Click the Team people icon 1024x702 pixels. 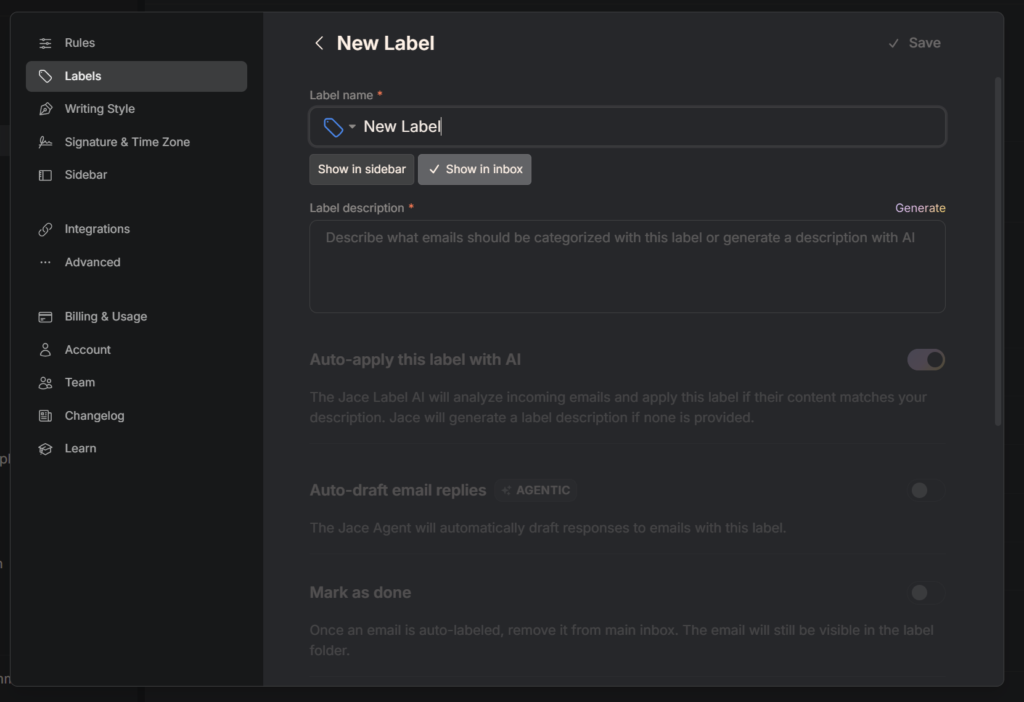tap(45, 383)
